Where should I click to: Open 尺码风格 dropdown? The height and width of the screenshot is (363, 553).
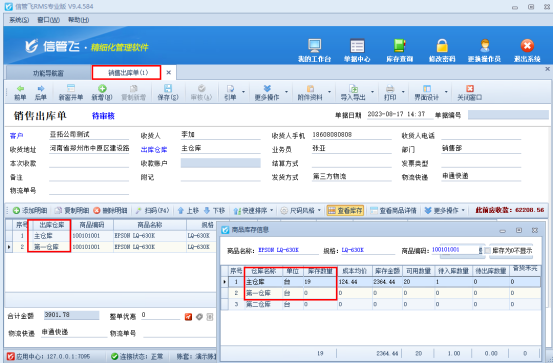301,211
